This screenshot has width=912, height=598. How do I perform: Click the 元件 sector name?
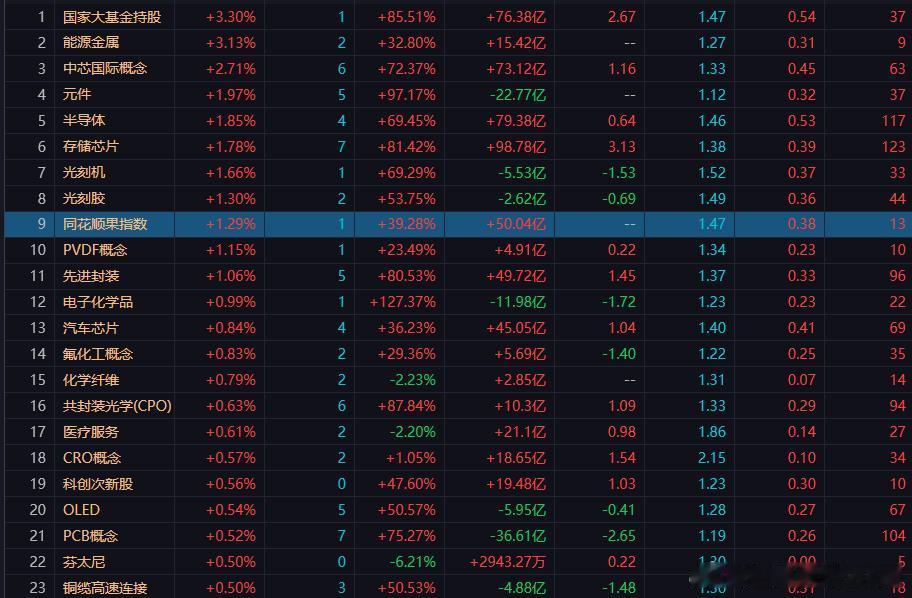(x=77, y=94)
